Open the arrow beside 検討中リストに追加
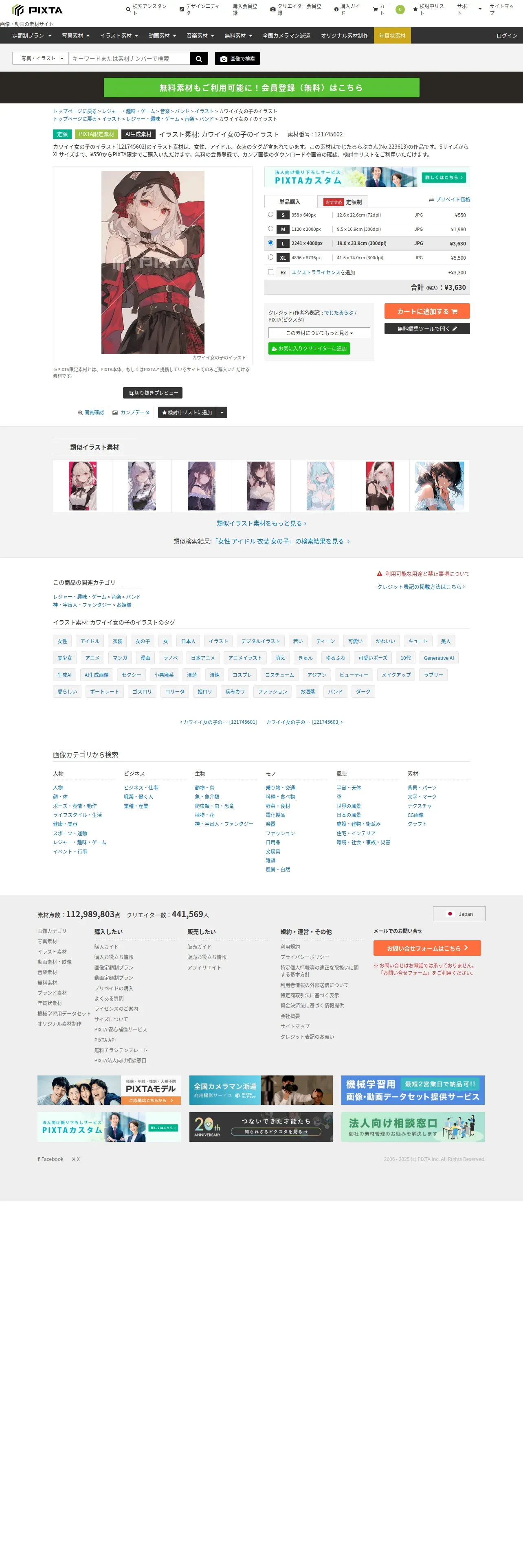Screen dimensions: 523x1568 [x=222, y=413]
